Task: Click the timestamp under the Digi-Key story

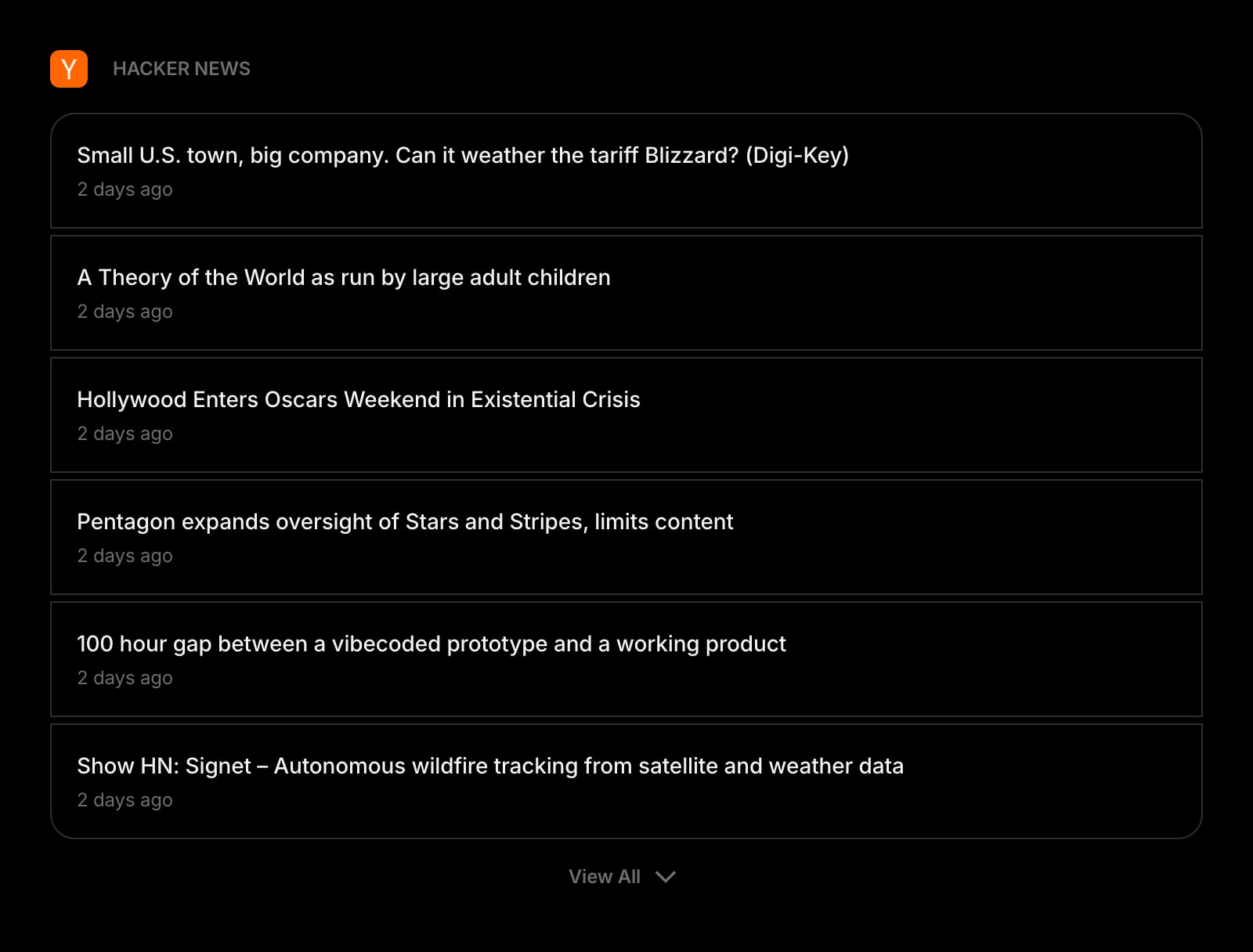Action: point(125,189)
